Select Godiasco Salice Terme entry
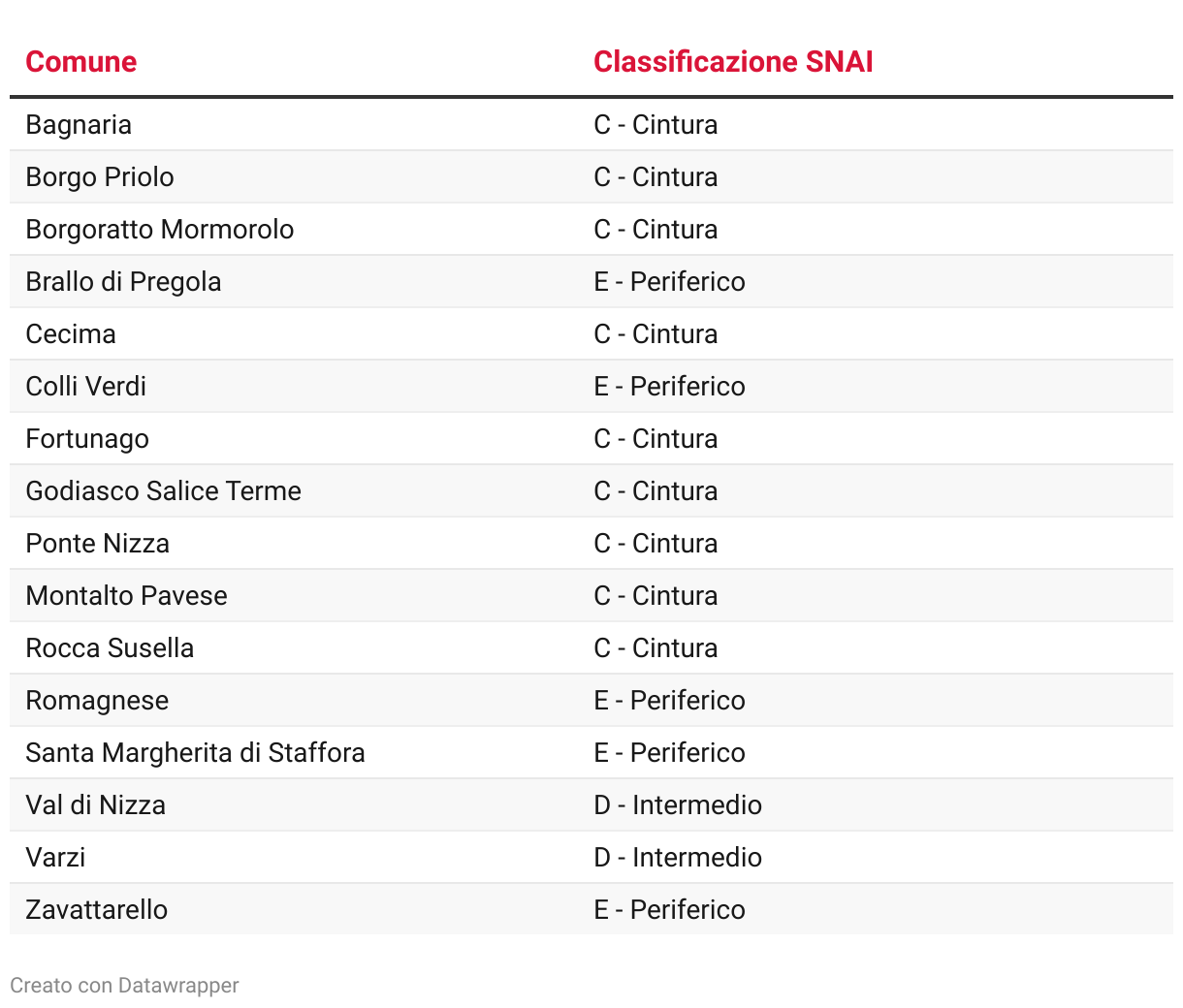 [x=163, y=490]
